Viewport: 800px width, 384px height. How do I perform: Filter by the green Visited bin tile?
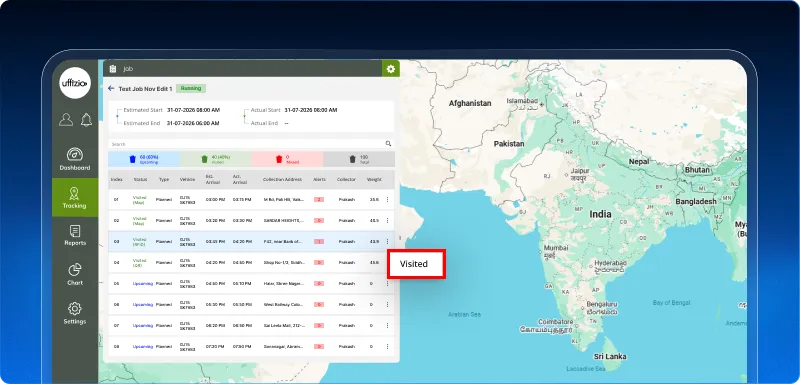(216, 159)
